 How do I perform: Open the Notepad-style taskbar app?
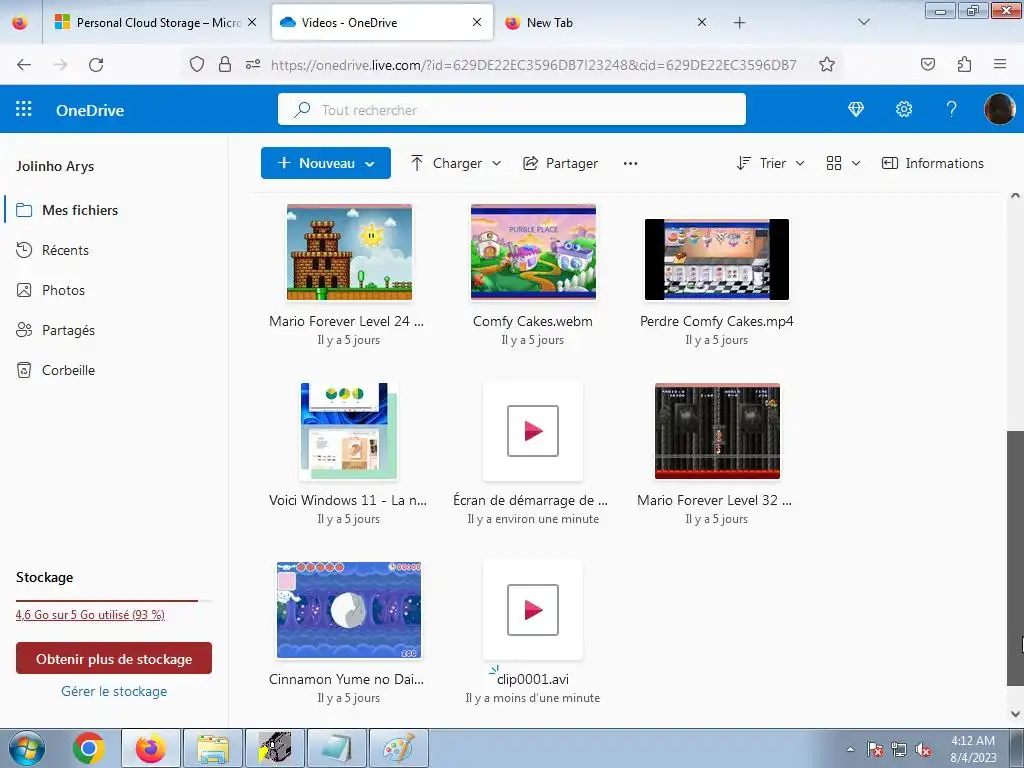click(x=337, y=748)
